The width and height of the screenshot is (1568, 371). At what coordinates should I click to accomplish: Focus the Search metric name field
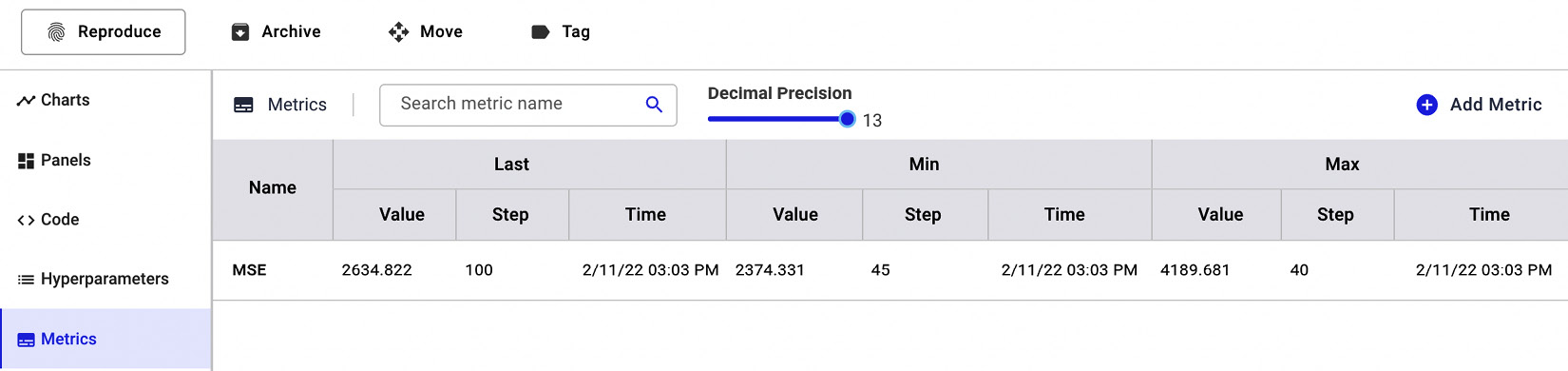[x=528, y=105]
